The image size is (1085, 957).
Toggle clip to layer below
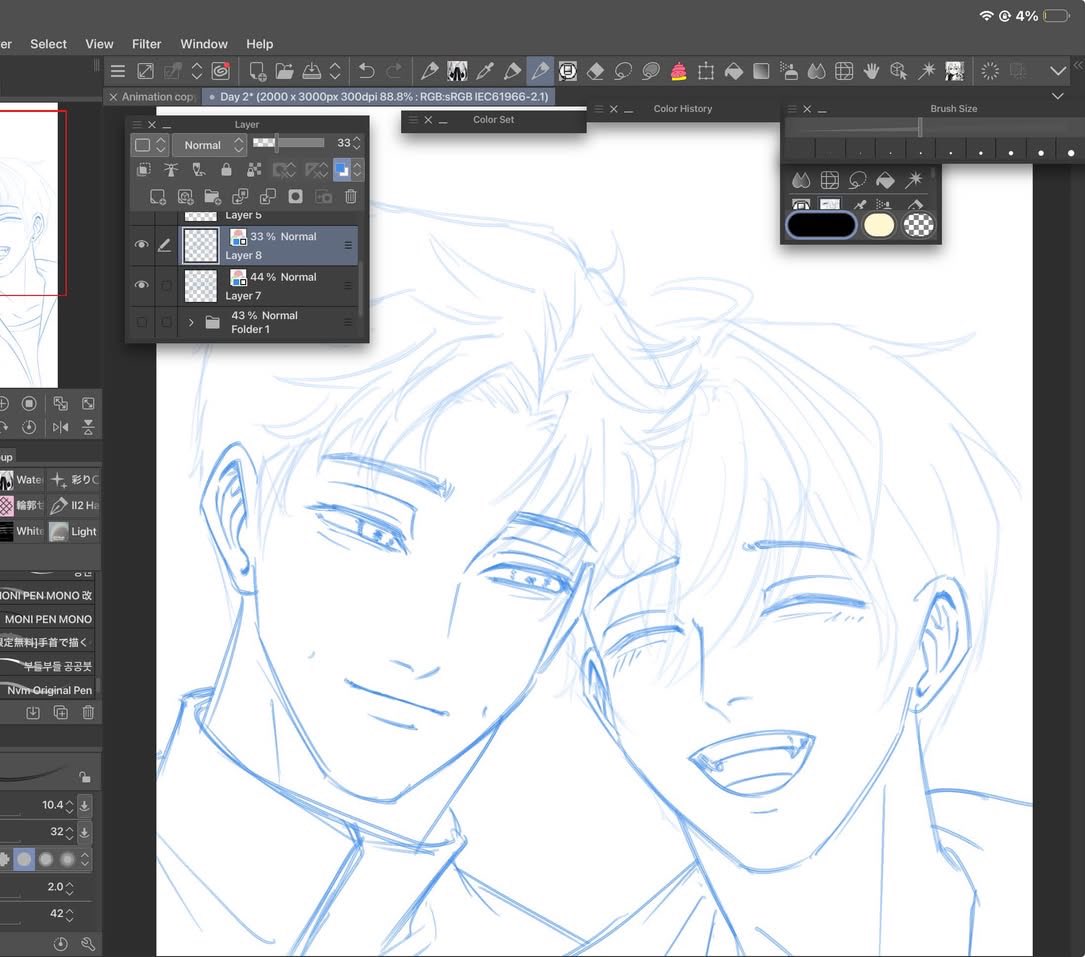point(144,170)
